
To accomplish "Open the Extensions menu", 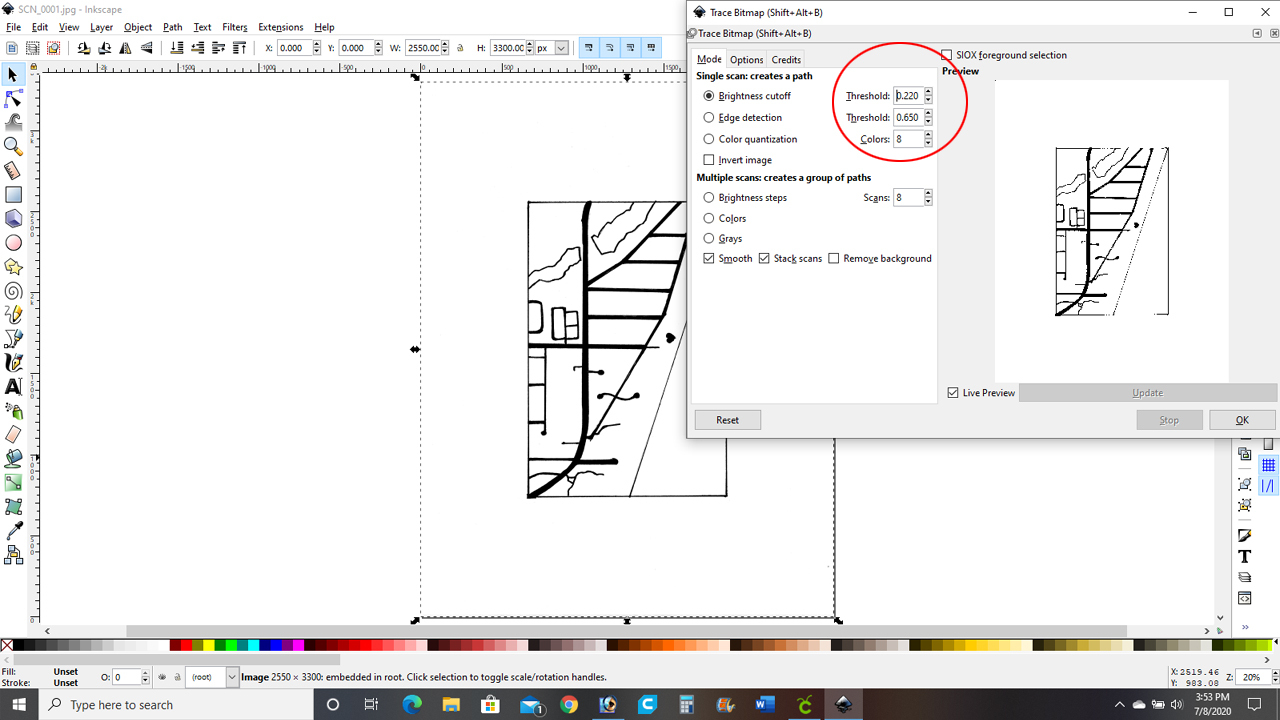I will point(280,27).
